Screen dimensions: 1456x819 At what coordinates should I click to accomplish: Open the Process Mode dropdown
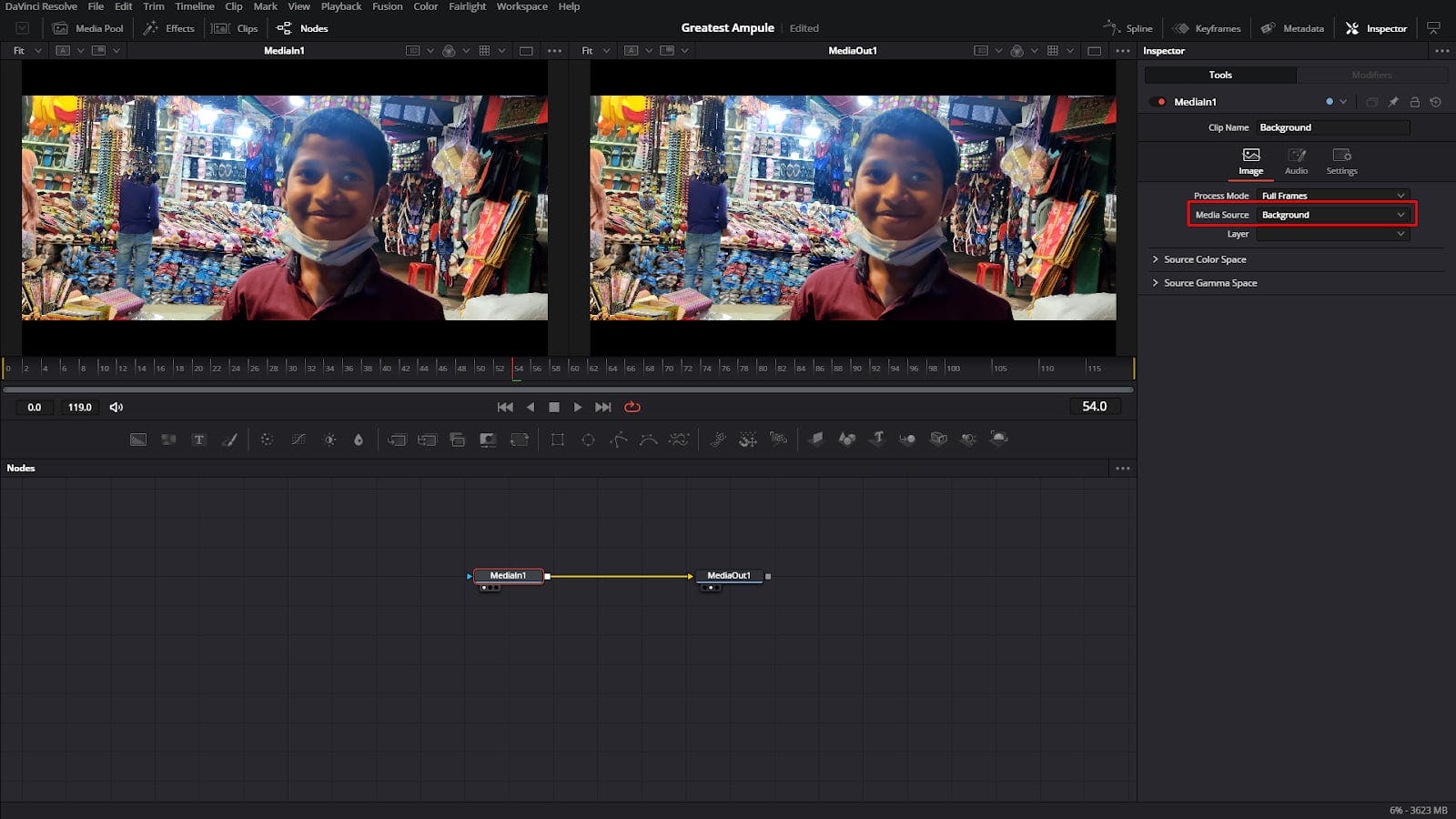pyautogui.click(x=1332, y=195)
